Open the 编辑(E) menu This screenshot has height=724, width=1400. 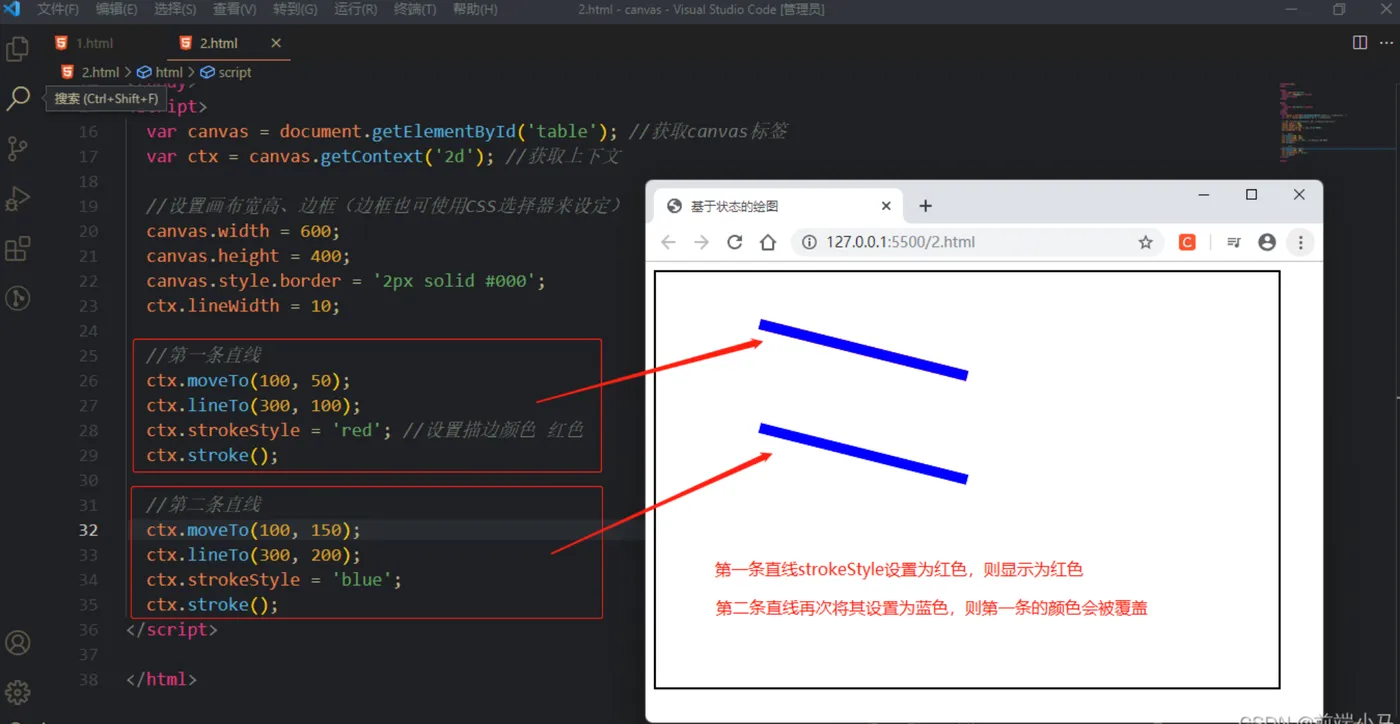[117, 9]
